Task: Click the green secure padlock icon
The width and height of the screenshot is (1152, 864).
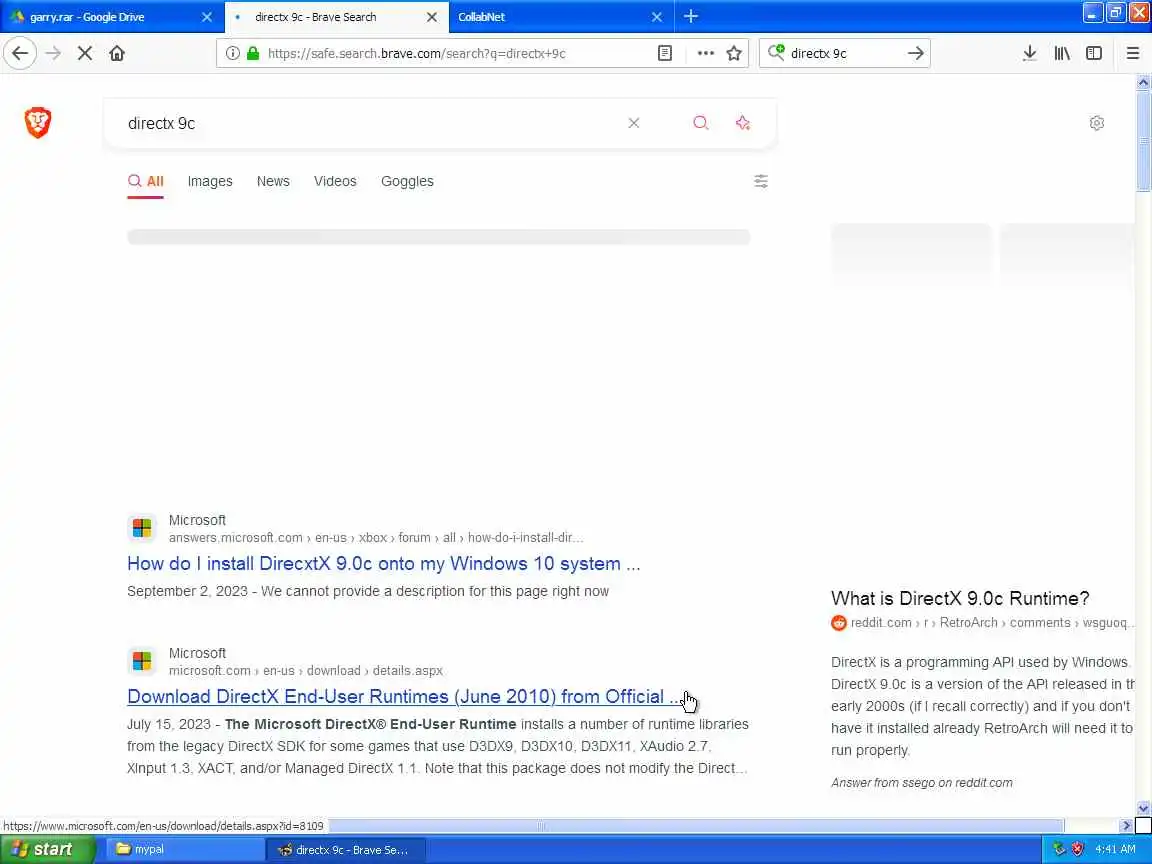Action: pos(253,53)
